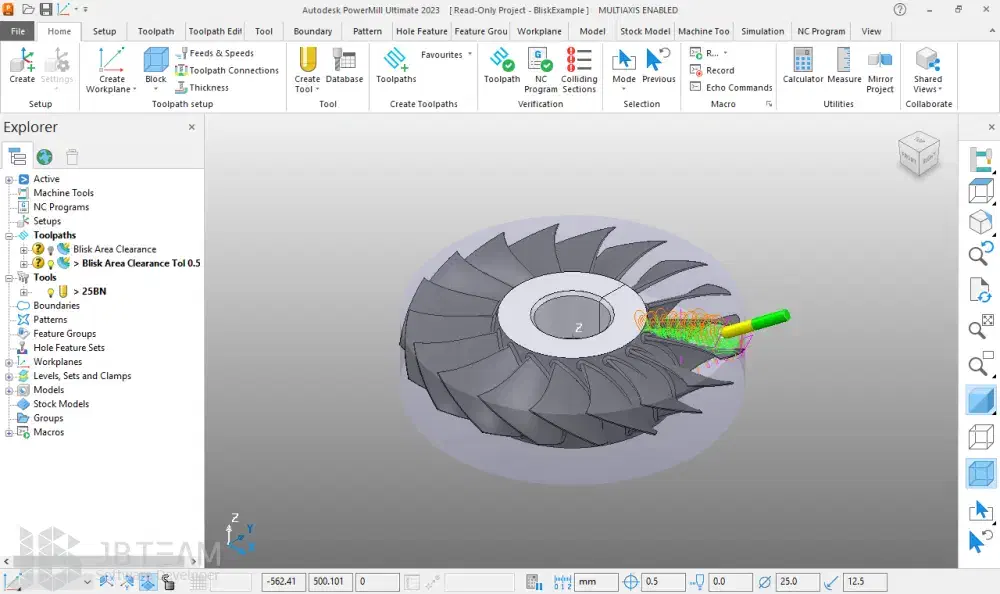Click the Feeds & Speeds button
1000x594 pixels.
218,53
